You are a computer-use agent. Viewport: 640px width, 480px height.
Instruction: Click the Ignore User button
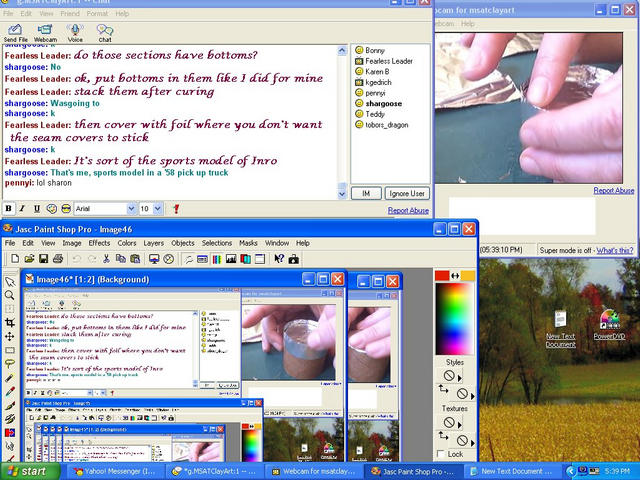click(407, 193)
